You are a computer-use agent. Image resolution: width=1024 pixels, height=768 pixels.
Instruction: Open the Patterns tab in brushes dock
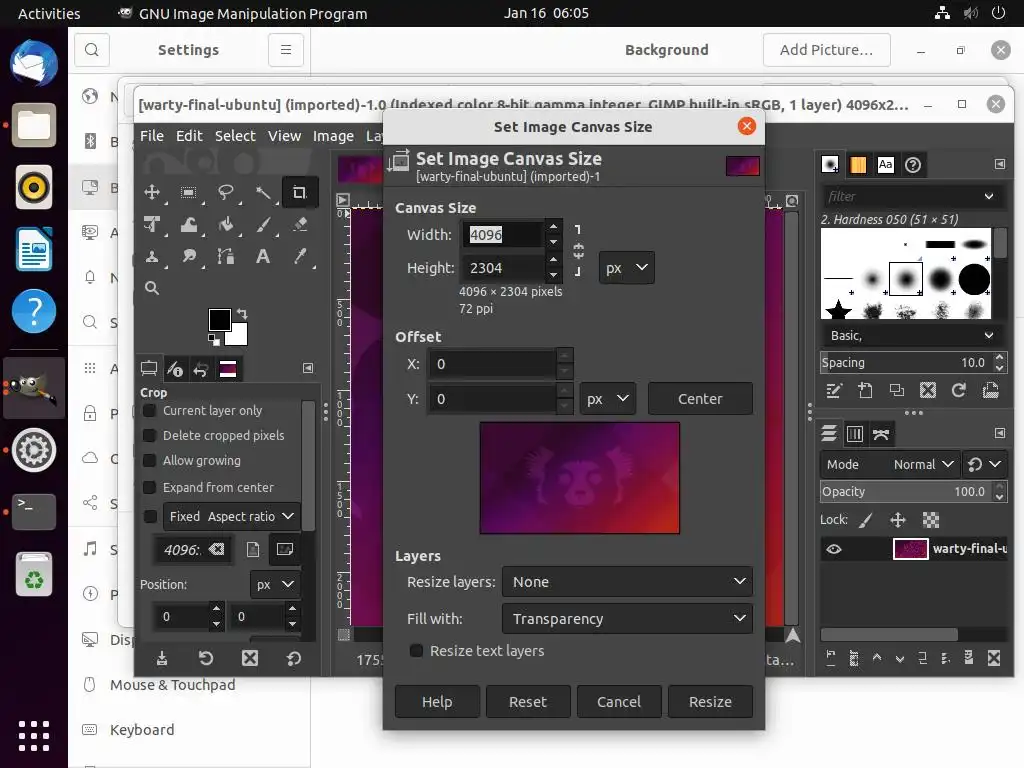click(x=857, y=165)
